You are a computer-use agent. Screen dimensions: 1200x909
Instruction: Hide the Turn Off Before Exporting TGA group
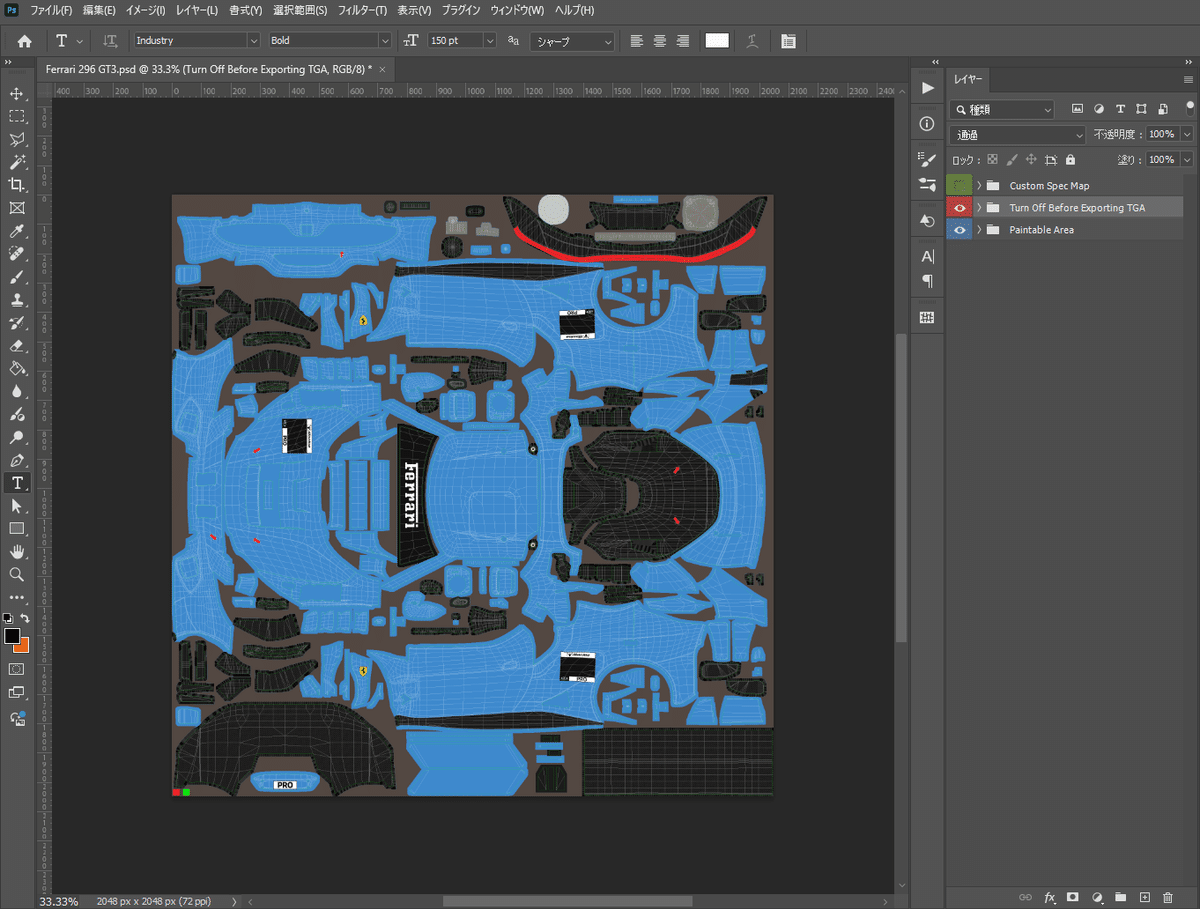[x=959, y=207]
